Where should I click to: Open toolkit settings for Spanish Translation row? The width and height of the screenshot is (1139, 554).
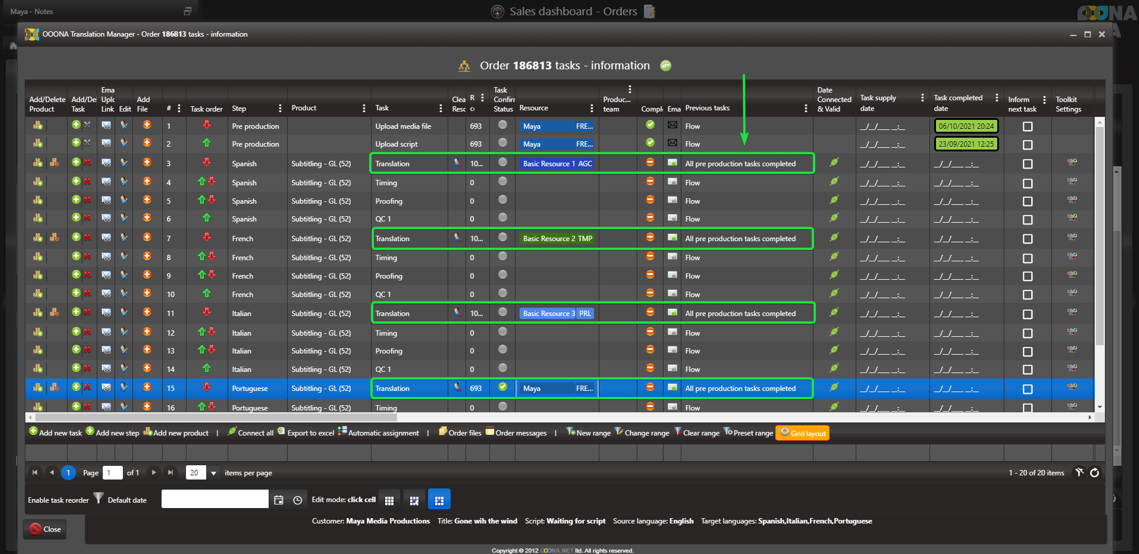(1071, 163)
